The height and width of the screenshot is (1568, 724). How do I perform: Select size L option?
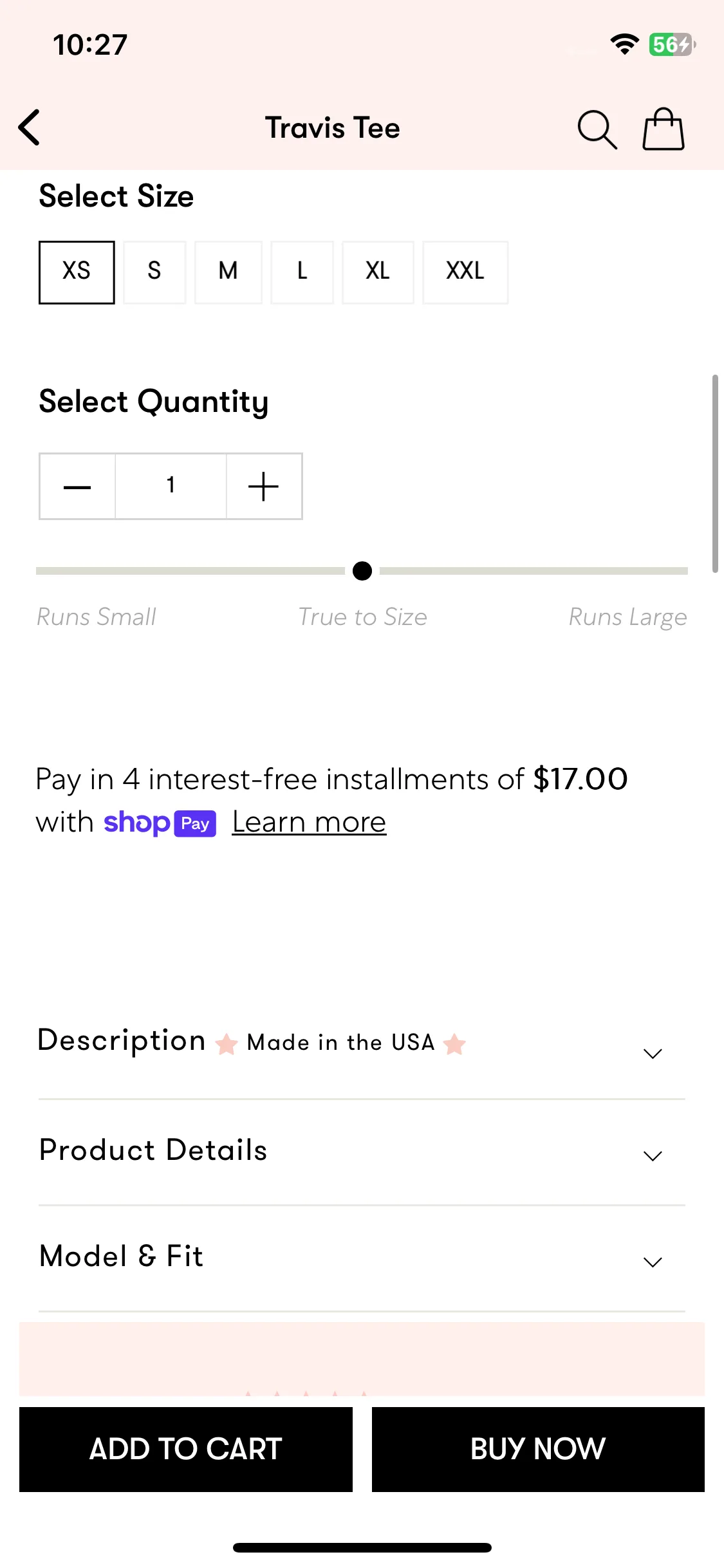(302, 272)
